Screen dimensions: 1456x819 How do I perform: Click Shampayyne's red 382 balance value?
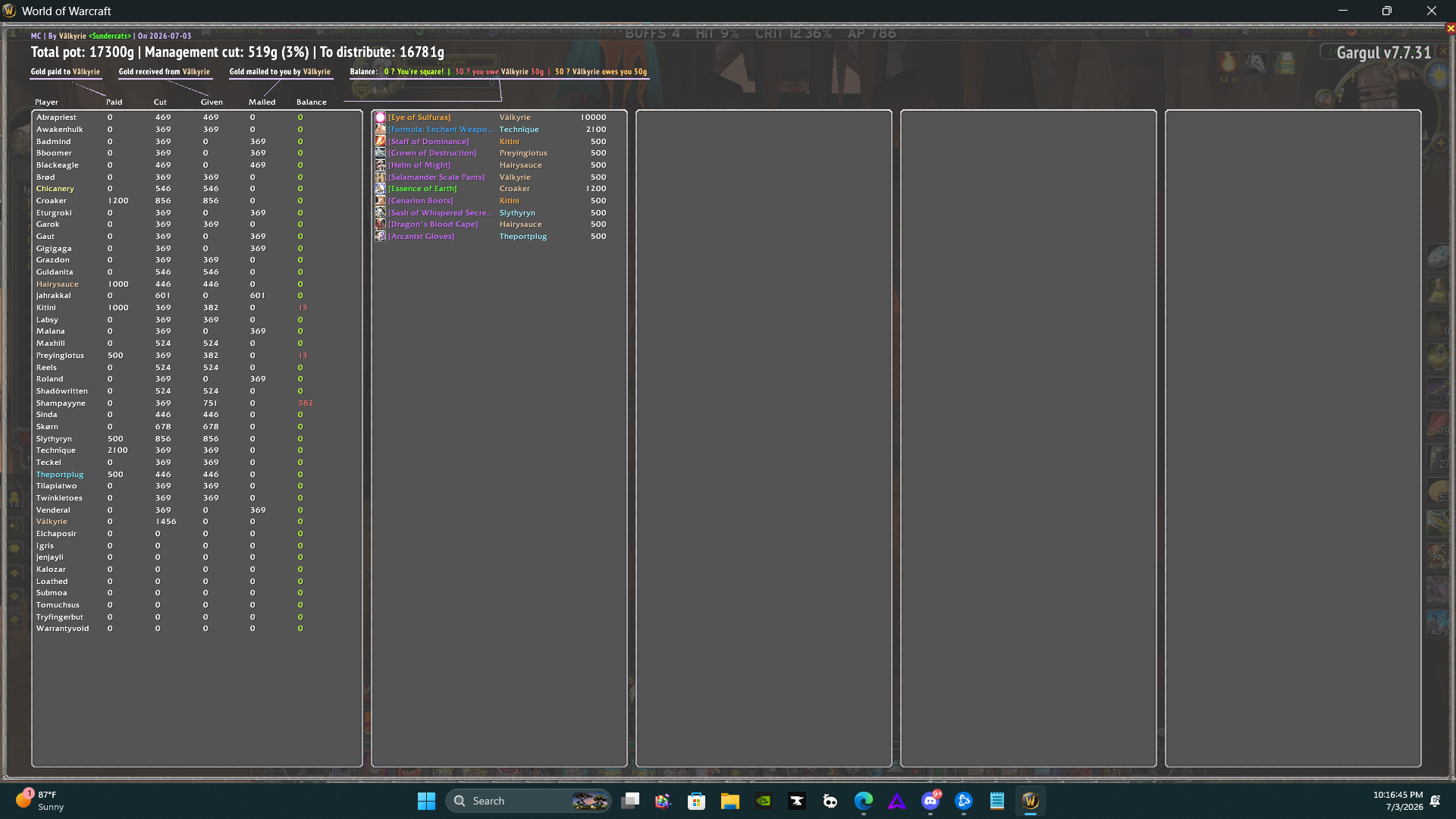pos(306,403)
